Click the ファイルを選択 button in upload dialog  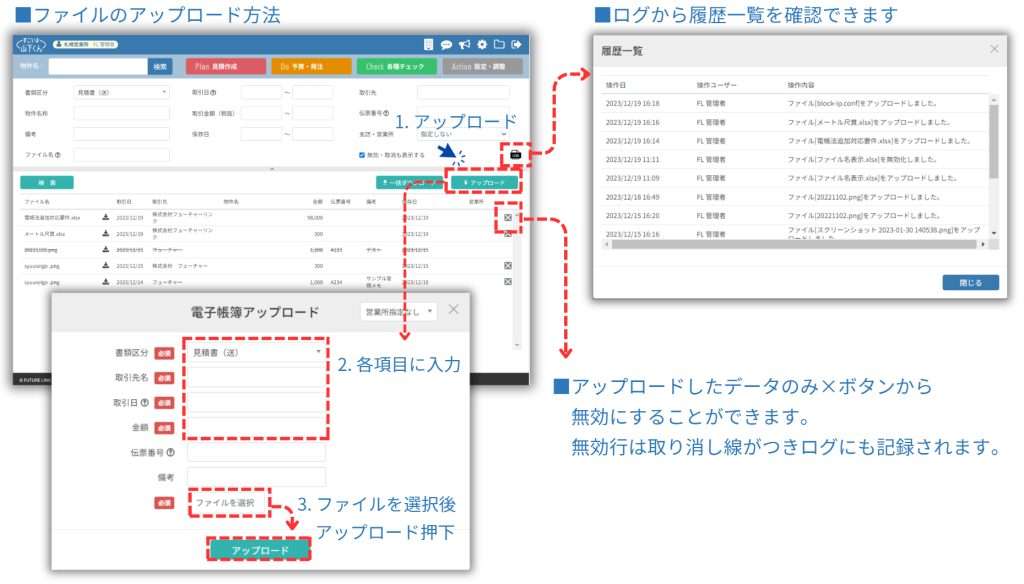click(226, 503)
